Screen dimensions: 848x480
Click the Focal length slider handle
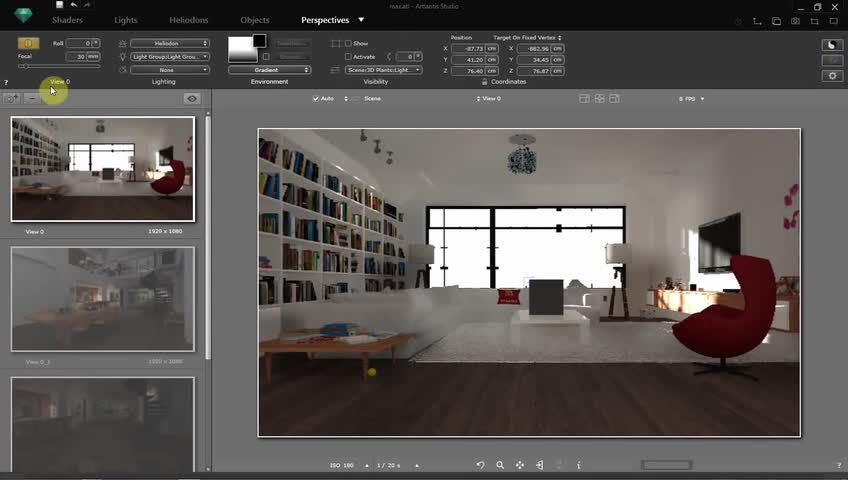[24, 66]
